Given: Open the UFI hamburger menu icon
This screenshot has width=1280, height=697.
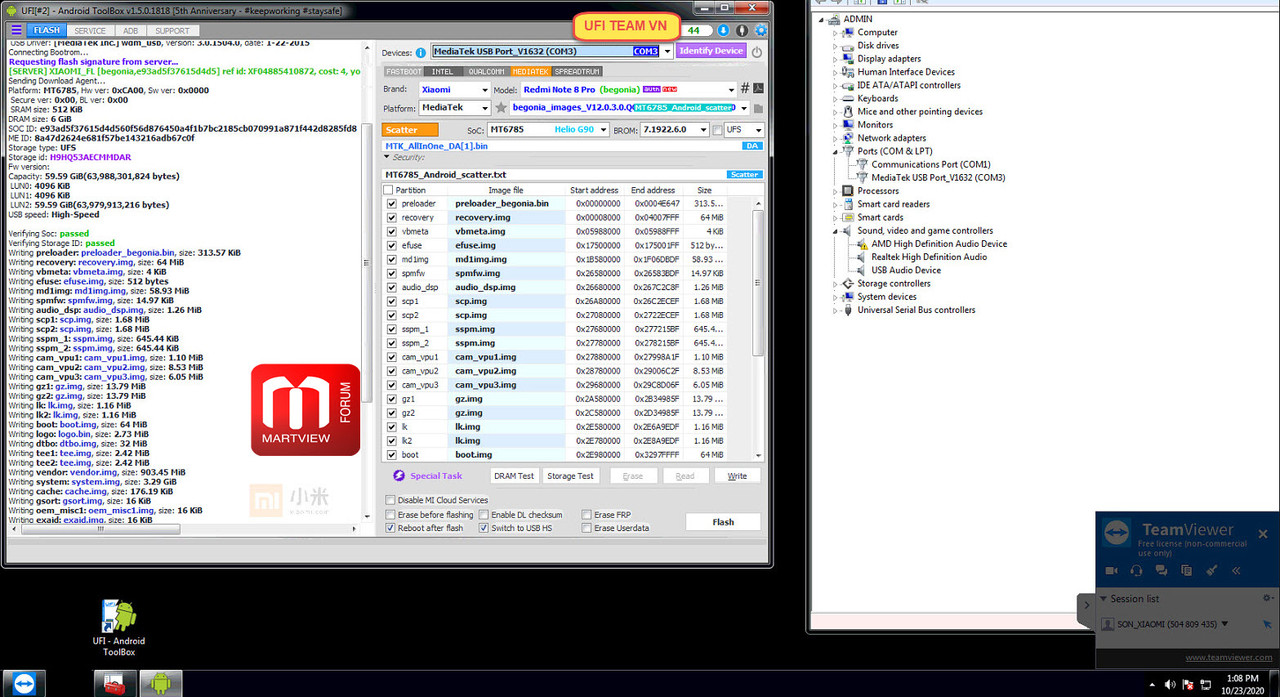Looking at the screenshot, I should pyautogui.click(x=15, y=31).
